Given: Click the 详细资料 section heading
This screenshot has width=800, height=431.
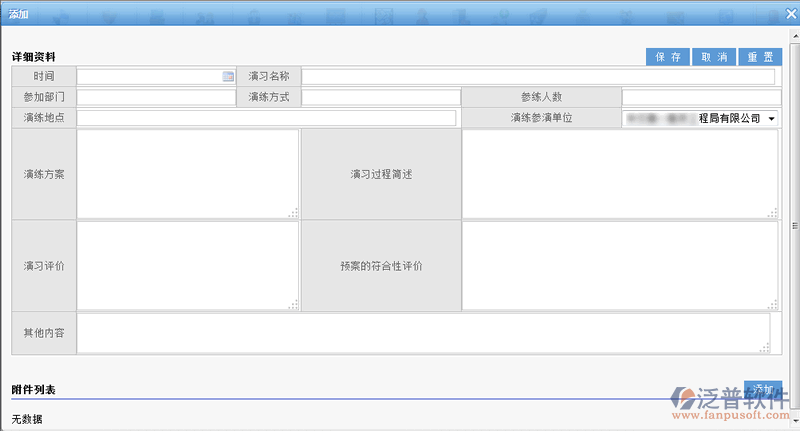Looking at the screenshot, I should [34, 57].
